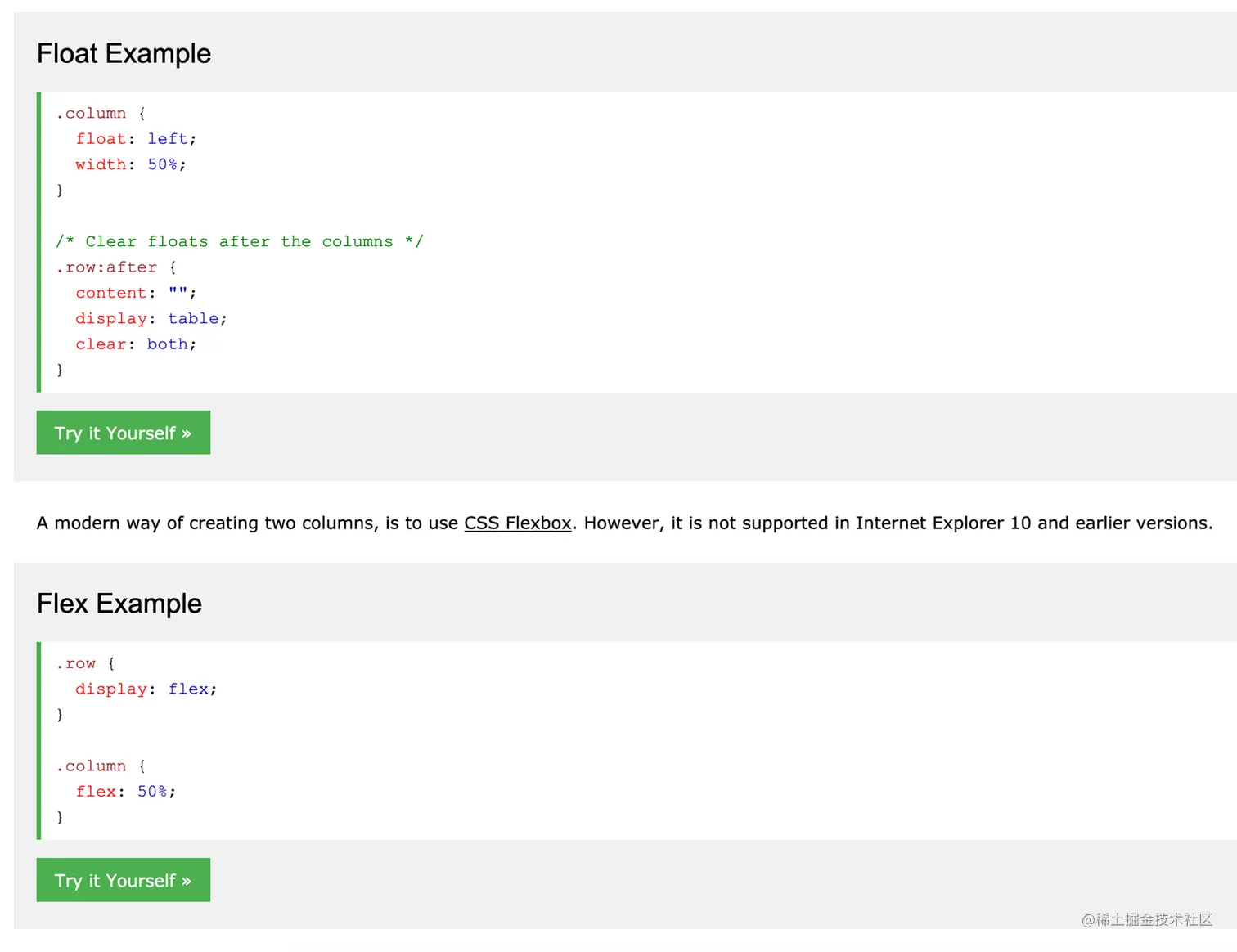Click the "clear: both;" code line
1237x952 pixels.
point(136,344)
